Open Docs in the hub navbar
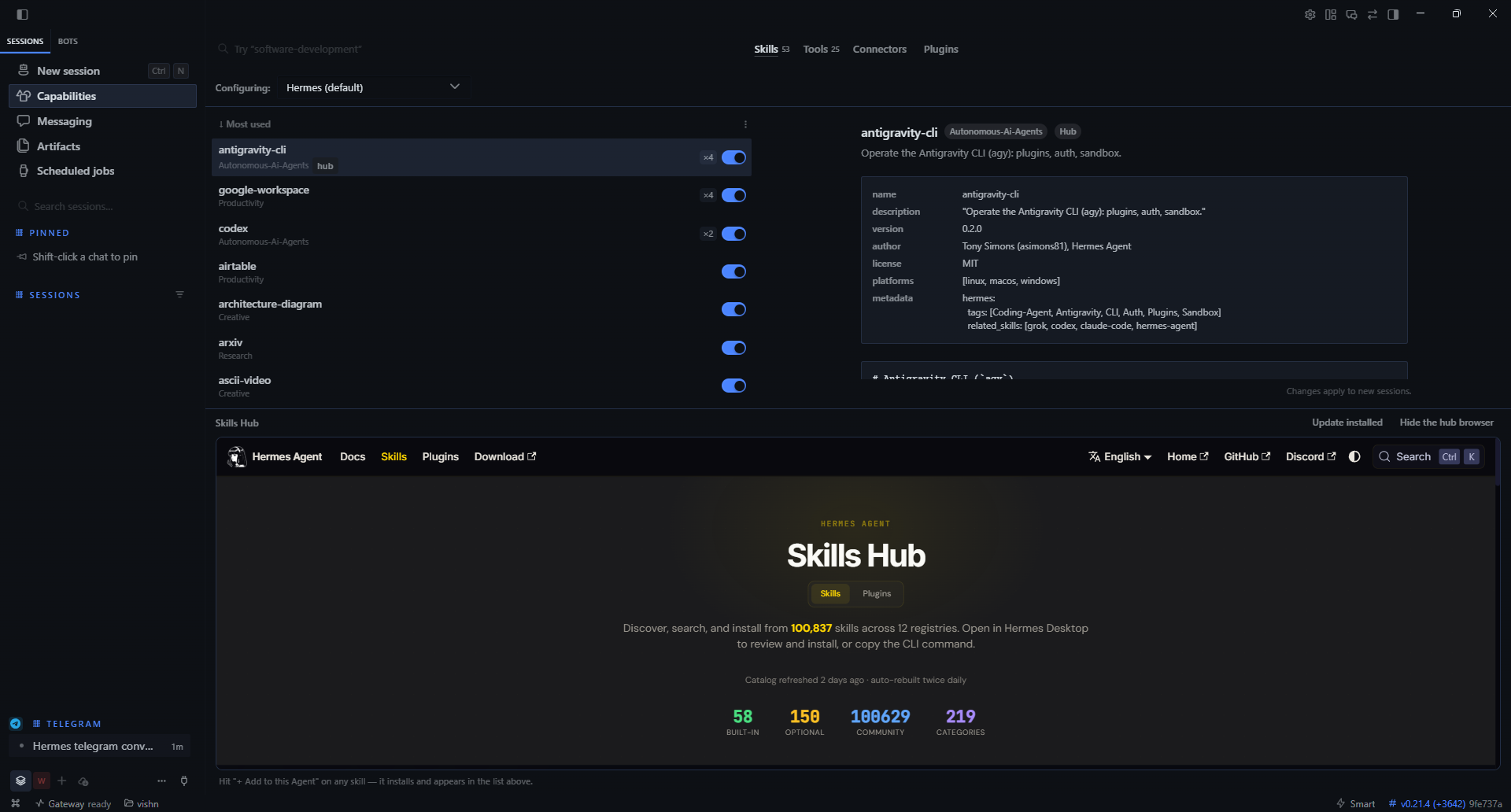Viewport: 1511px width, 812px height. [353, 456]
